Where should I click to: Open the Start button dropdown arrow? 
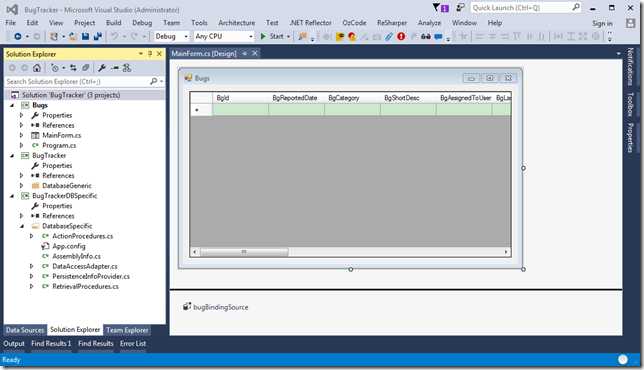pyautogui.click(x=288, y=37)
